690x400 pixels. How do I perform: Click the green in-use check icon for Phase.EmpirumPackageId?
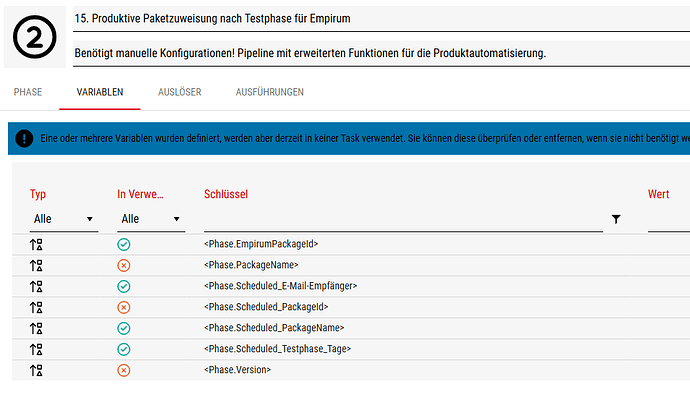[x=124, y=244]
